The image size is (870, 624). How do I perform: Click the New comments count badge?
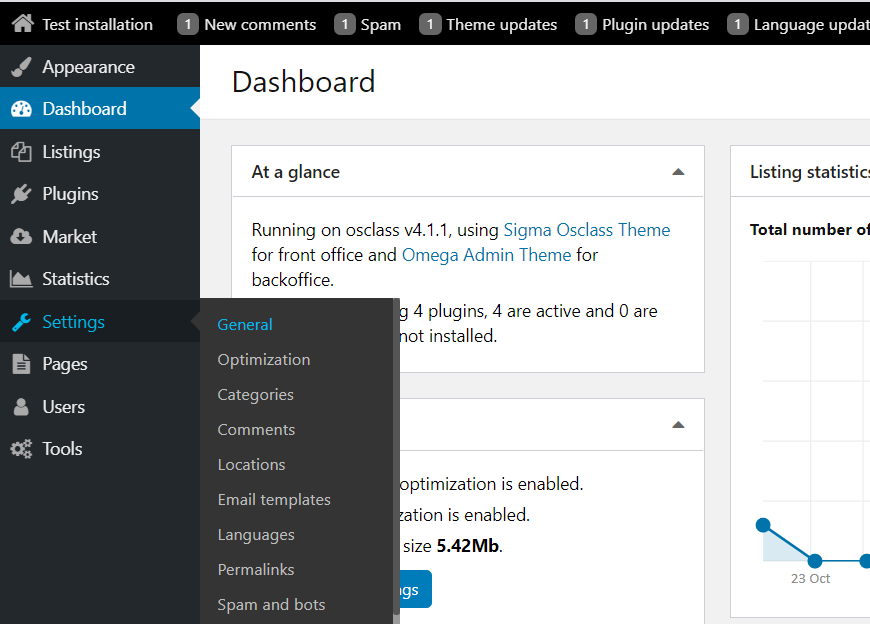coord(188,24)
